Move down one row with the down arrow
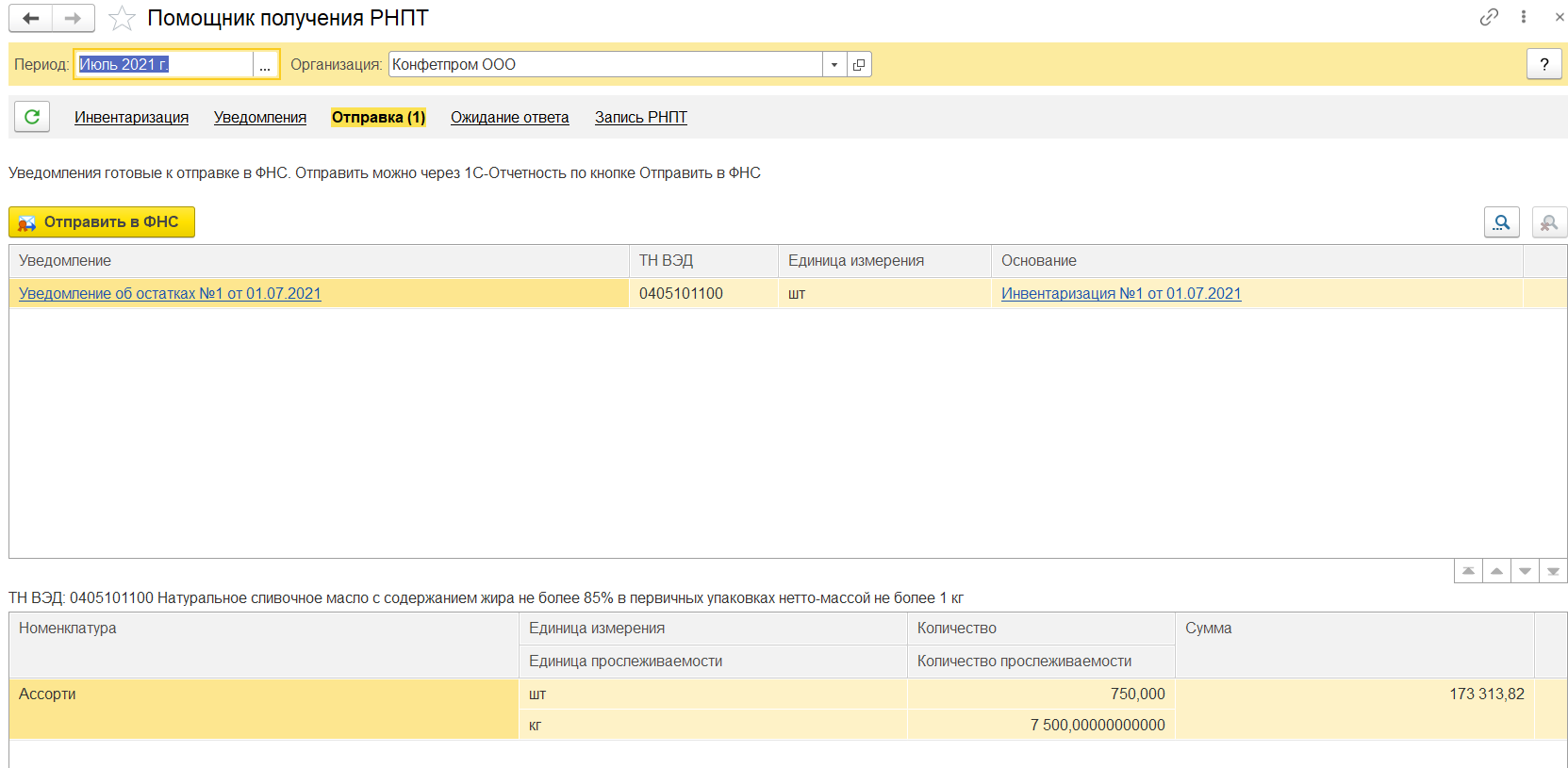Image resolution: width=1568 pixels, height=768 pixels. [x=1525, y=571]
